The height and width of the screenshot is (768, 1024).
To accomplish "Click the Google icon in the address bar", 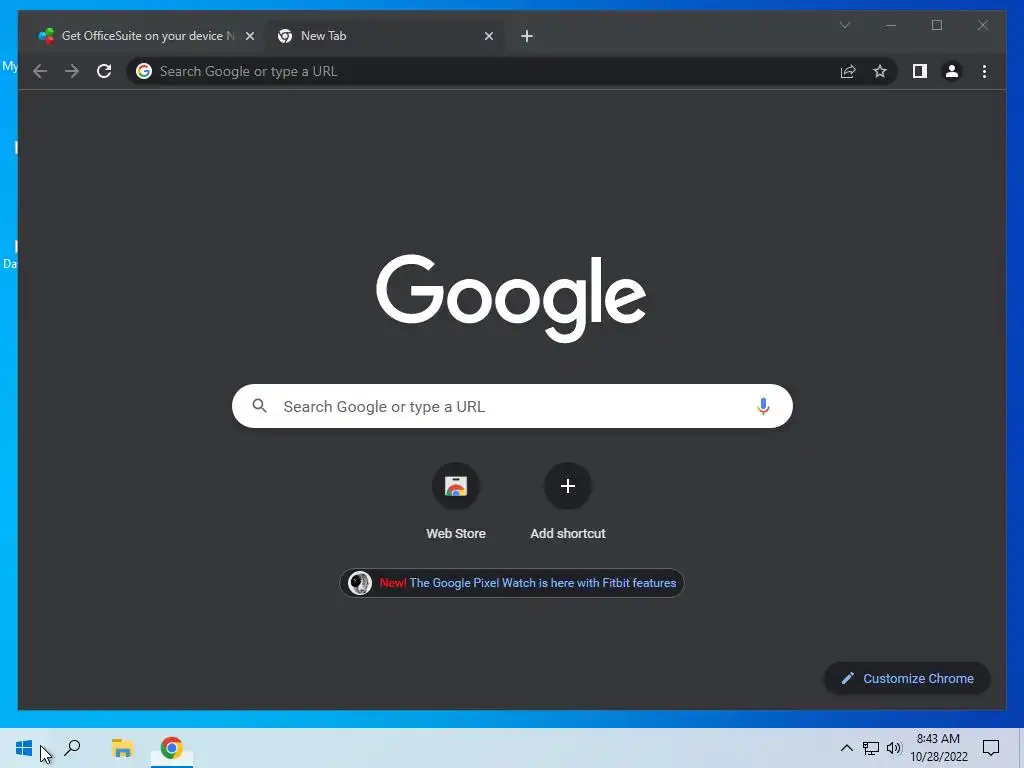I will pos(144,71).
